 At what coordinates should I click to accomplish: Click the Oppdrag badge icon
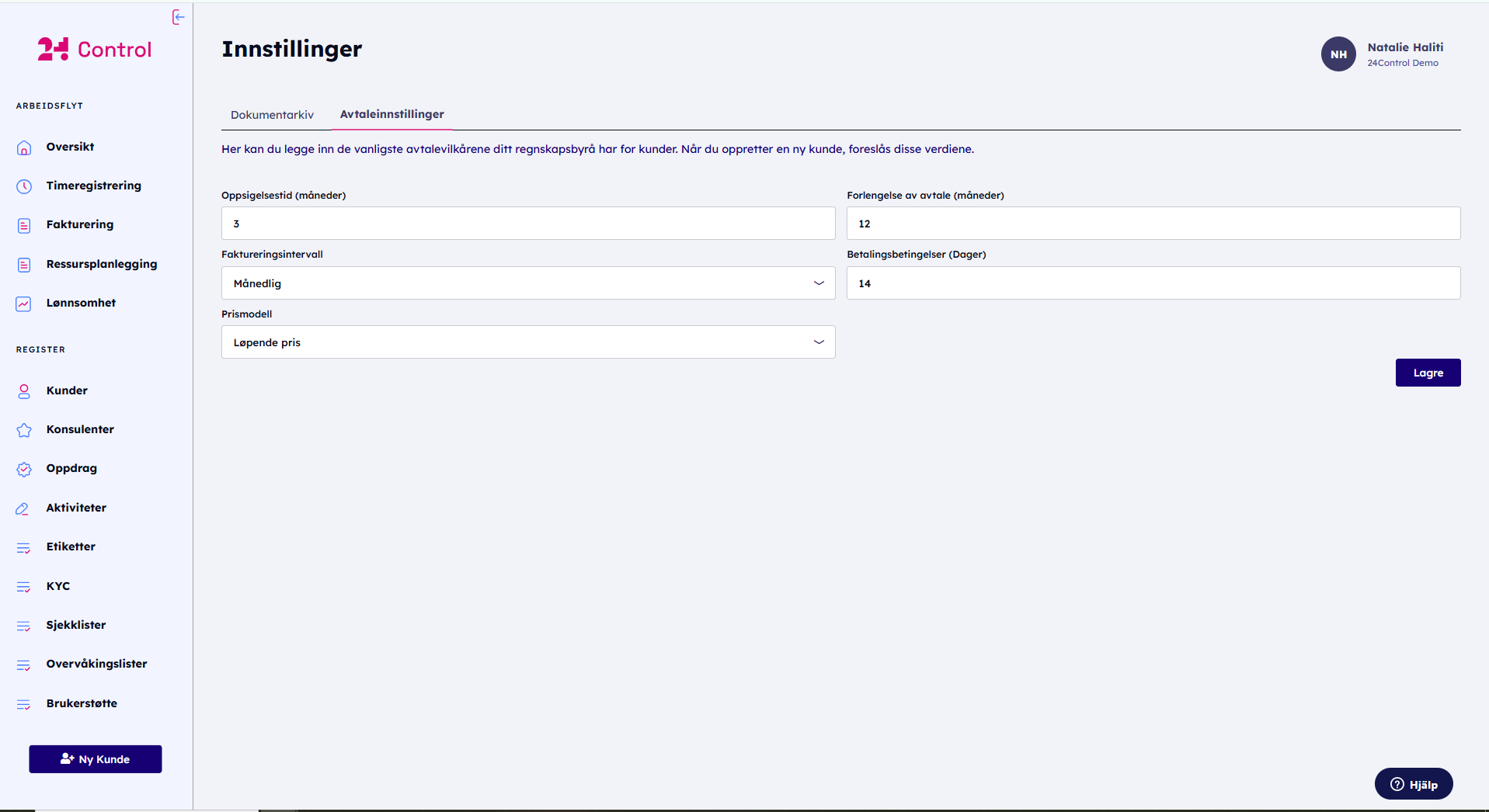coord(24,469)
